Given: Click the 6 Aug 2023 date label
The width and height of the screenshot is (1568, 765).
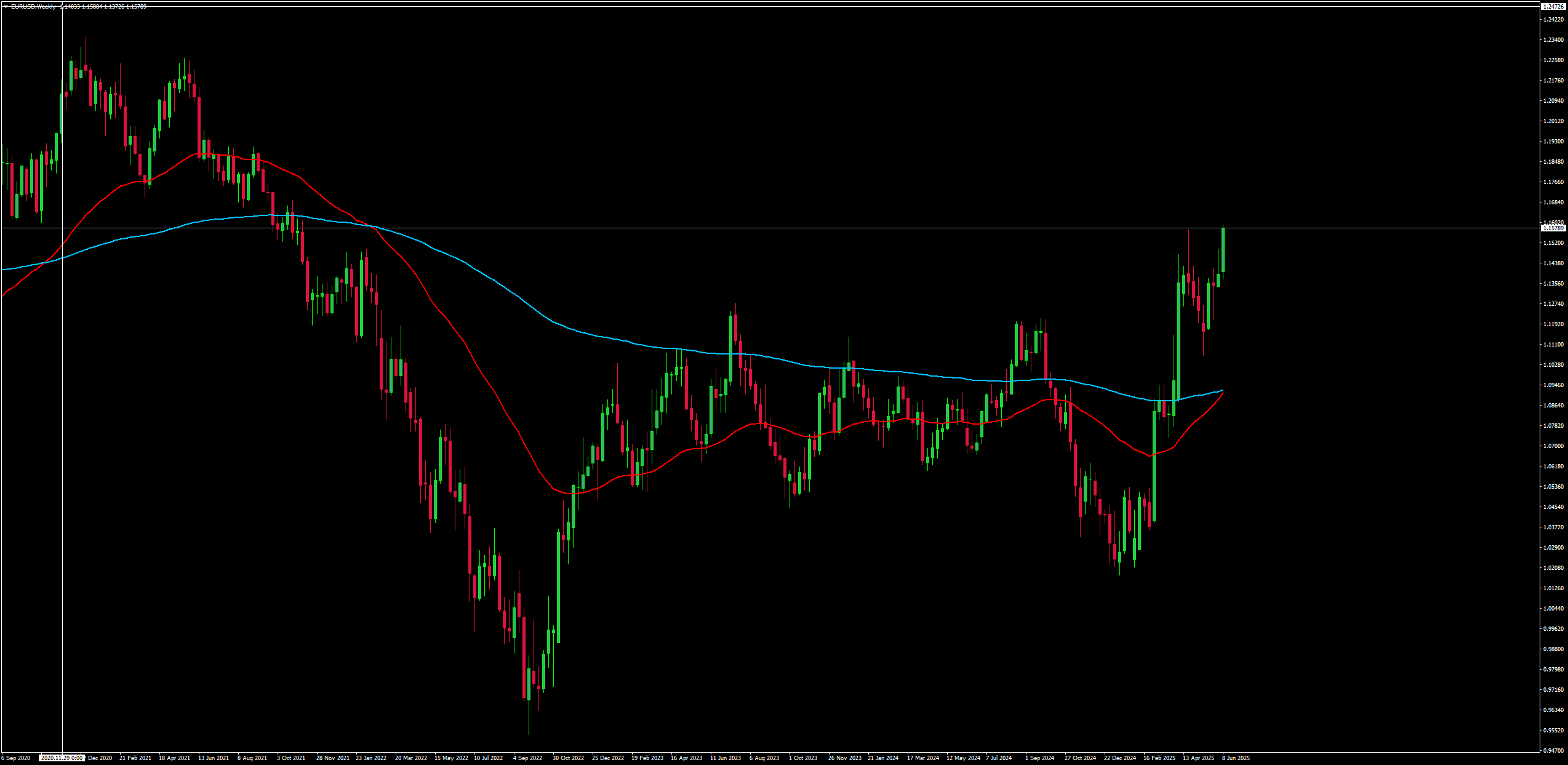Looking at the screenshot, I should pyautogui.click(x=764, y=758).
